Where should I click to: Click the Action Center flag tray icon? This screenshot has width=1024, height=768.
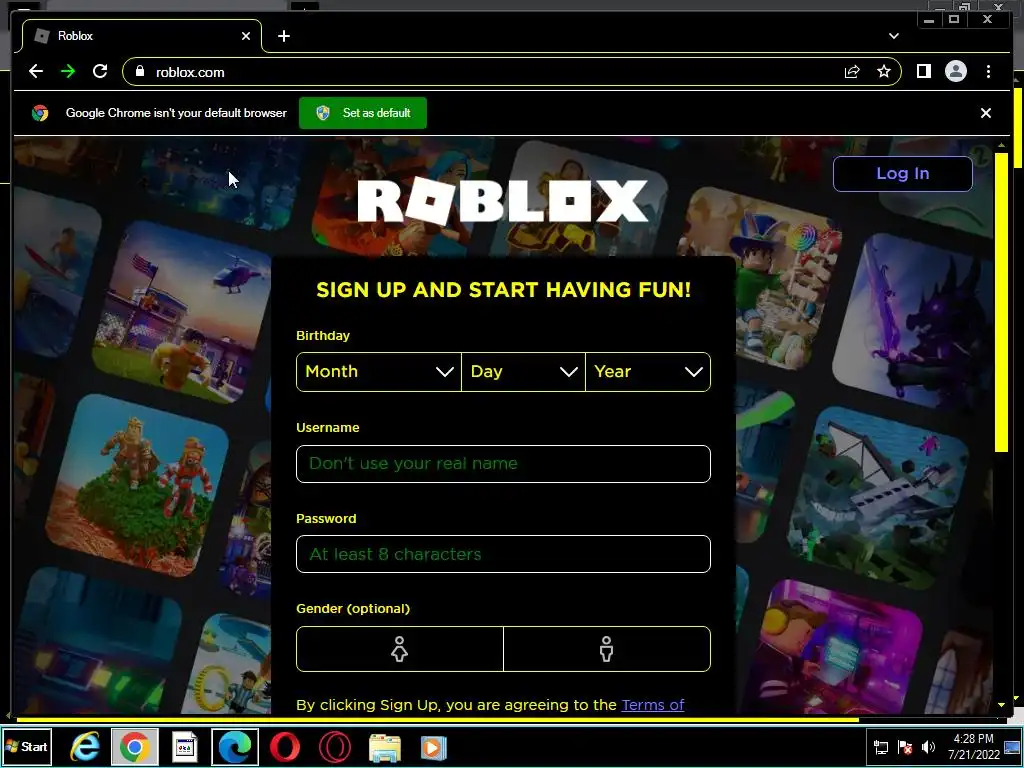[905, 747]
